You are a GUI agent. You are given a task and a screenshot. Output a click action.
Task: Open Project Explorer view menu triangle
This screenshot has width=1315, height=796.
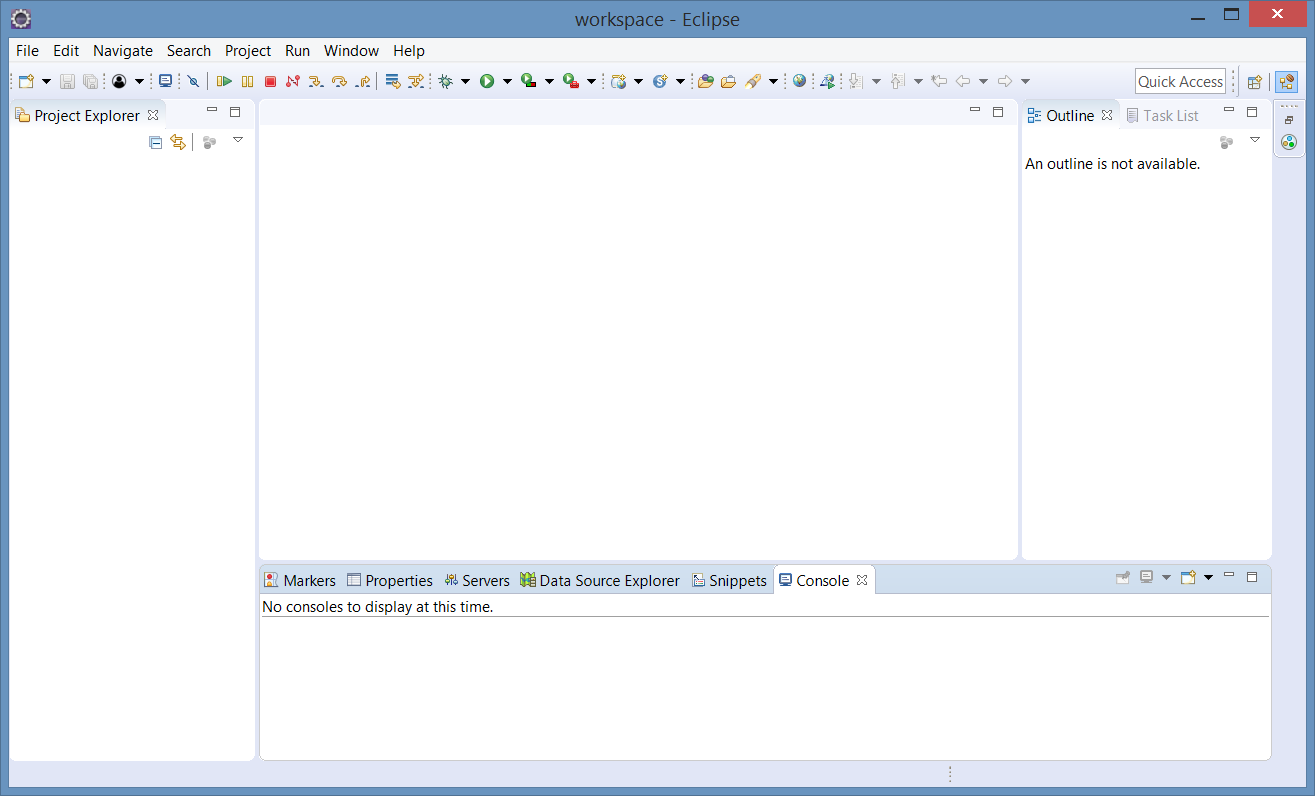pyautogui.click(x=238, y=140)
